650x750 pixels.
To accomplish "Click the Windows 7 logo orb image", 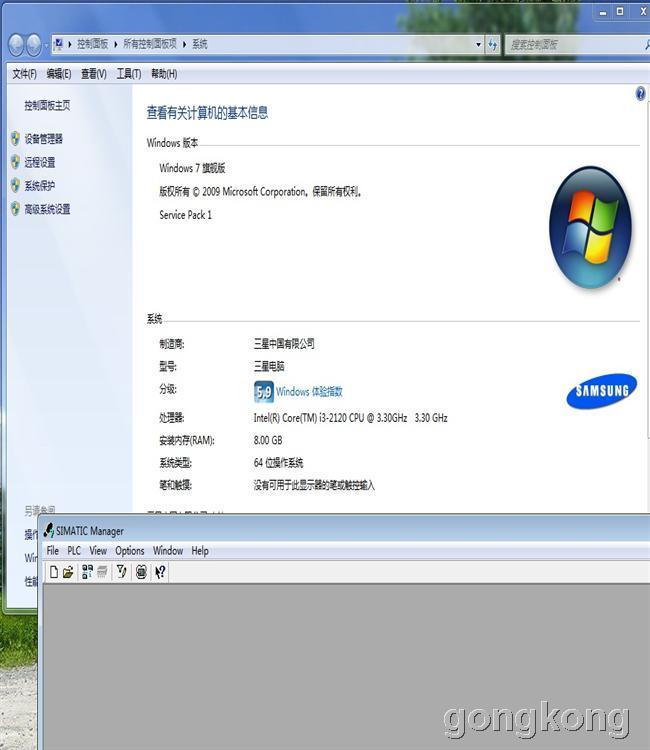I will pyautogui.click(x=591, y=227).
